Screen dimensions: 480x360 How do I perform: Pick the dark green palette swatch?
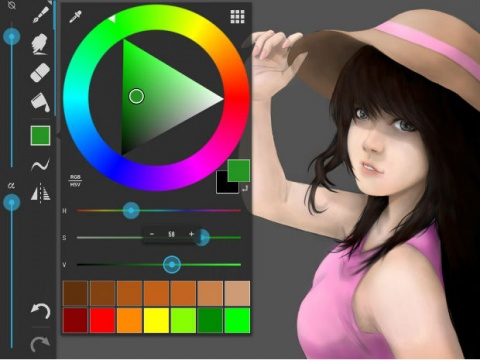pos(210,320)
